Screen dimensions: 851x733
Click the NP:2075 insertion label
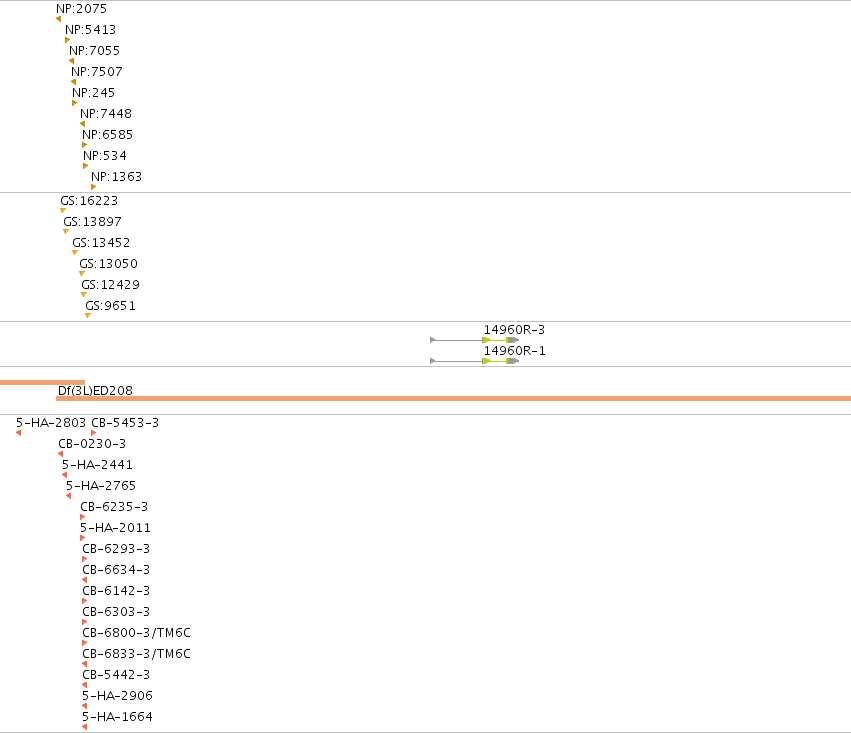(x=81, y=9)
